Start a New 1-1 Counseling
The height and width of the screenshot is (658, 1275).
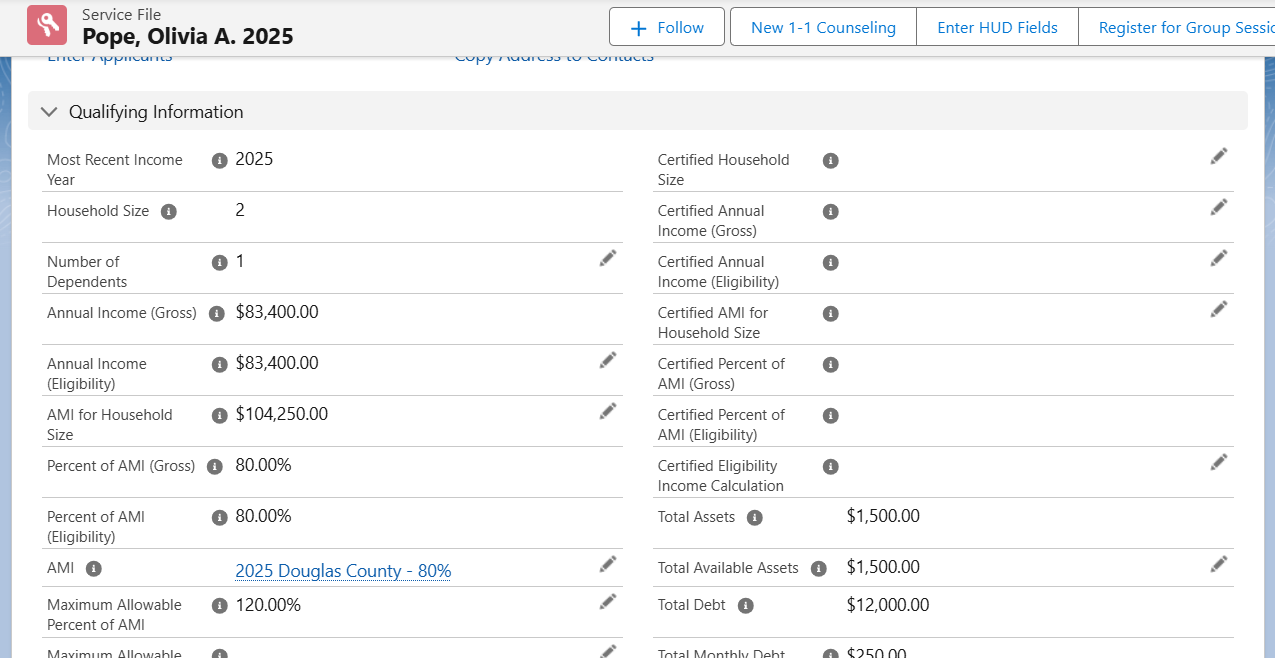pyautogui.click(x=822, y=28)
